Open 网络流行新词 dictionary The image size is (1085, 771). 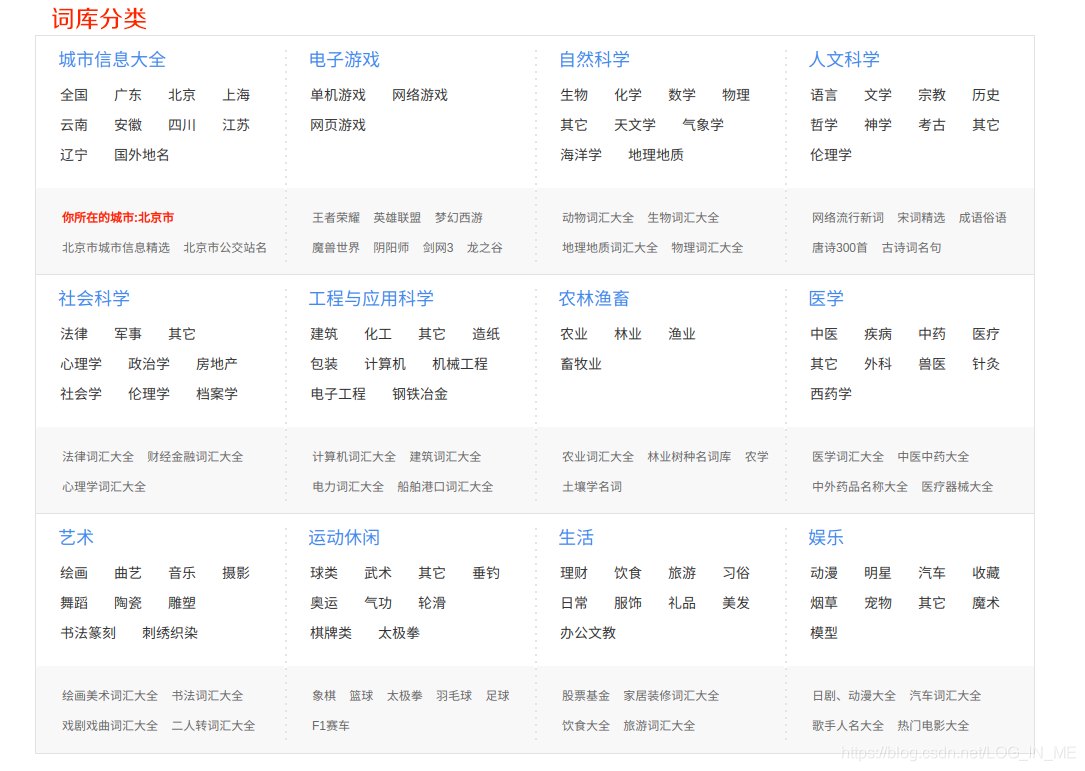848,218
